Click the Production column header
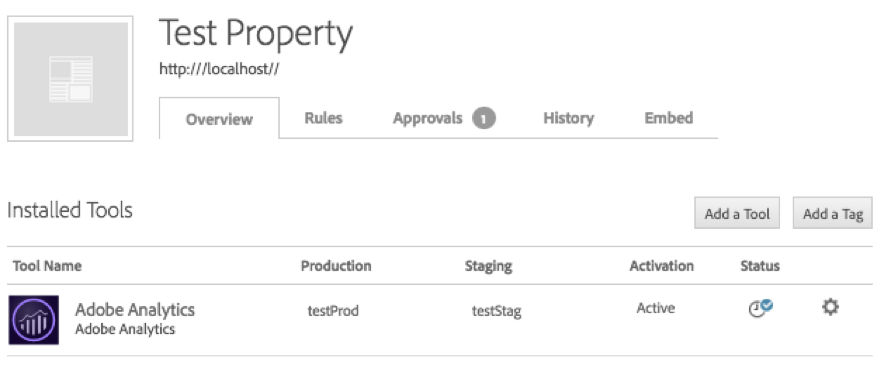This screenshot has width=883, height=372. point(336,266)
